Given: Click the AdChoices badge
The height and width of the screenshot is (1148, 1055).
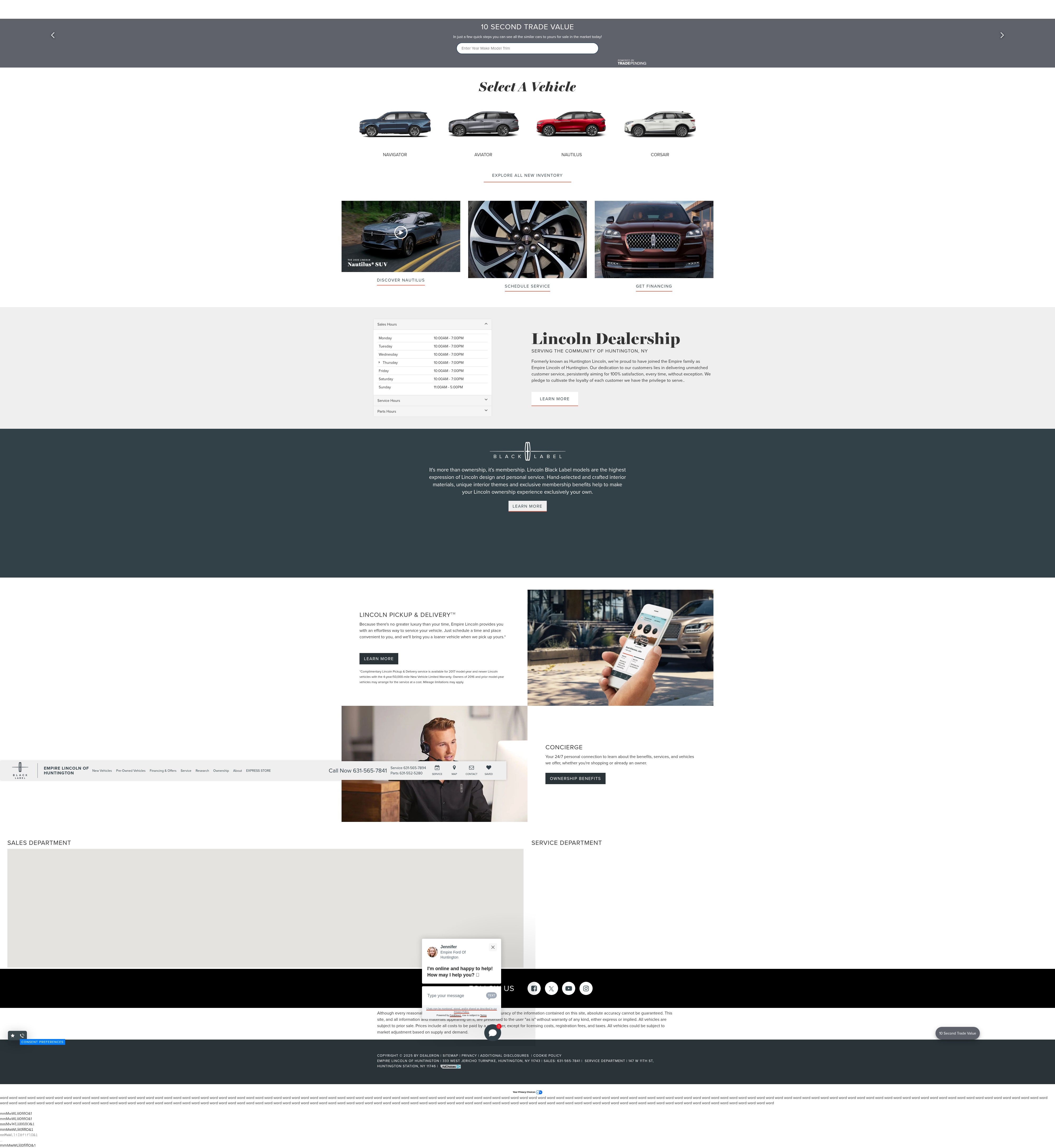Looking at the screenshot, I should pos(450,1066).
